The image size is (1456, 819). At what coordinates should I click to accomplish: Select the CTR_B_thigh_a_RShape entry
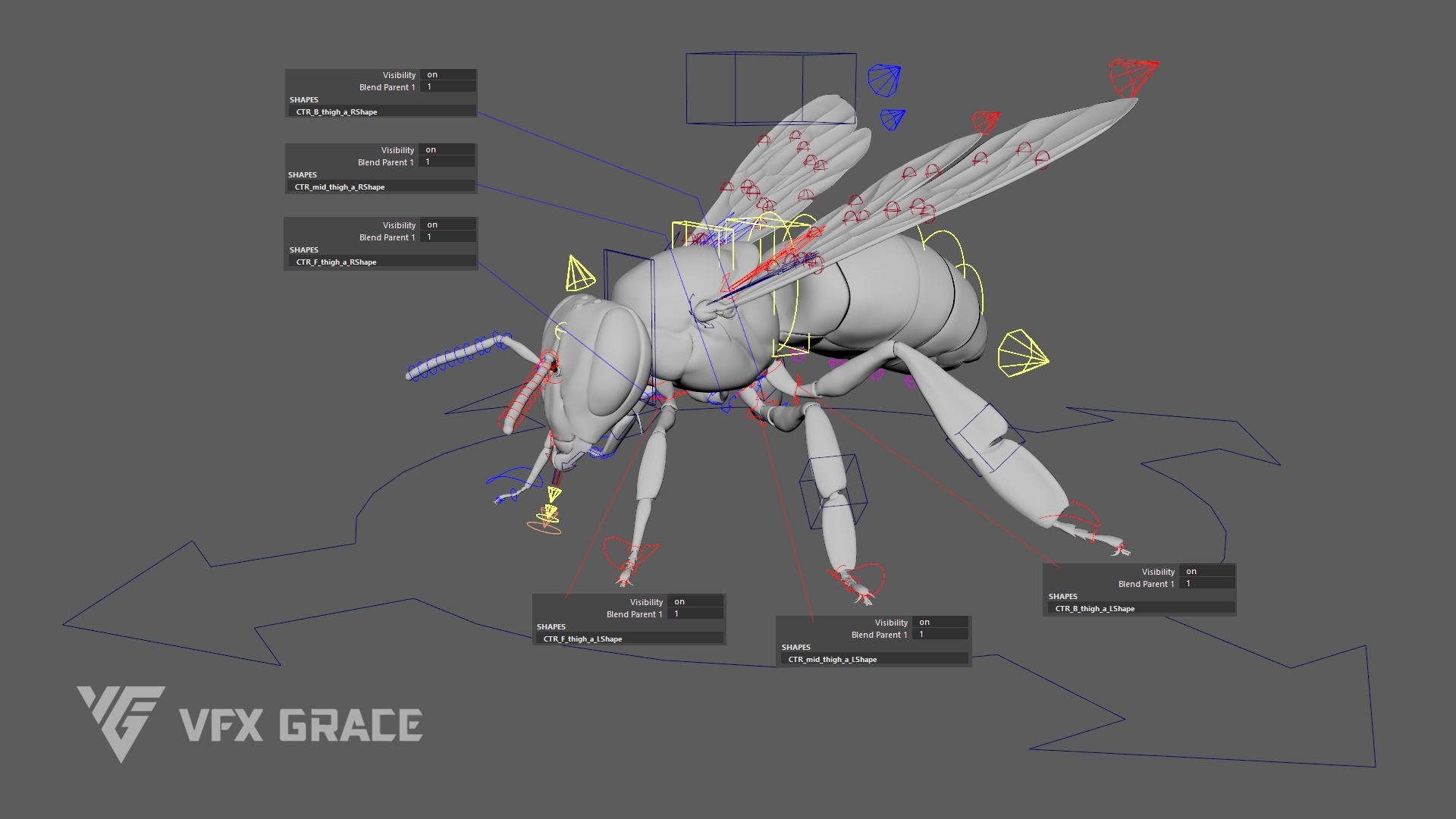(x=382, y=111)
